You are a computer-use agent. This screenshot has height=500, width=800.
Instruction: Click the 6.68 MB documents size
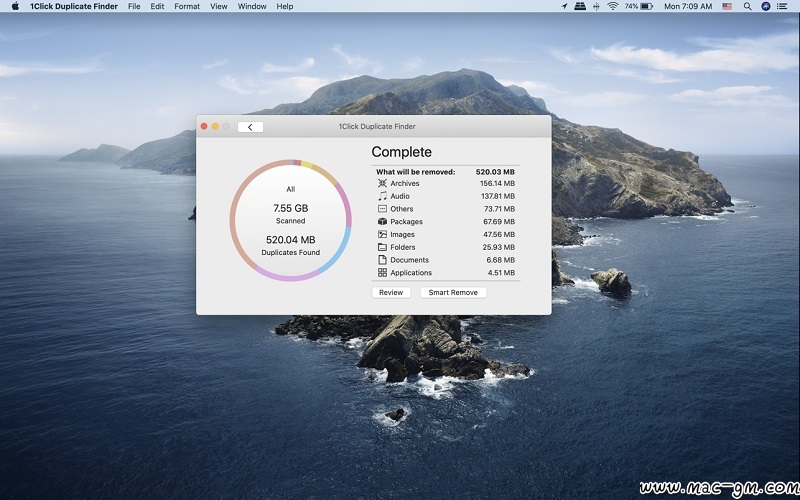501,260
